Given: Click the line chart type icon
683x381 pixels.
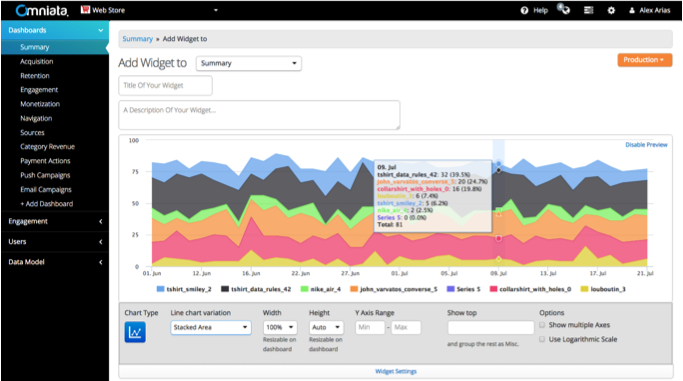Looking at the screenshot, I should pyautogui.click(x=135, y=332).
